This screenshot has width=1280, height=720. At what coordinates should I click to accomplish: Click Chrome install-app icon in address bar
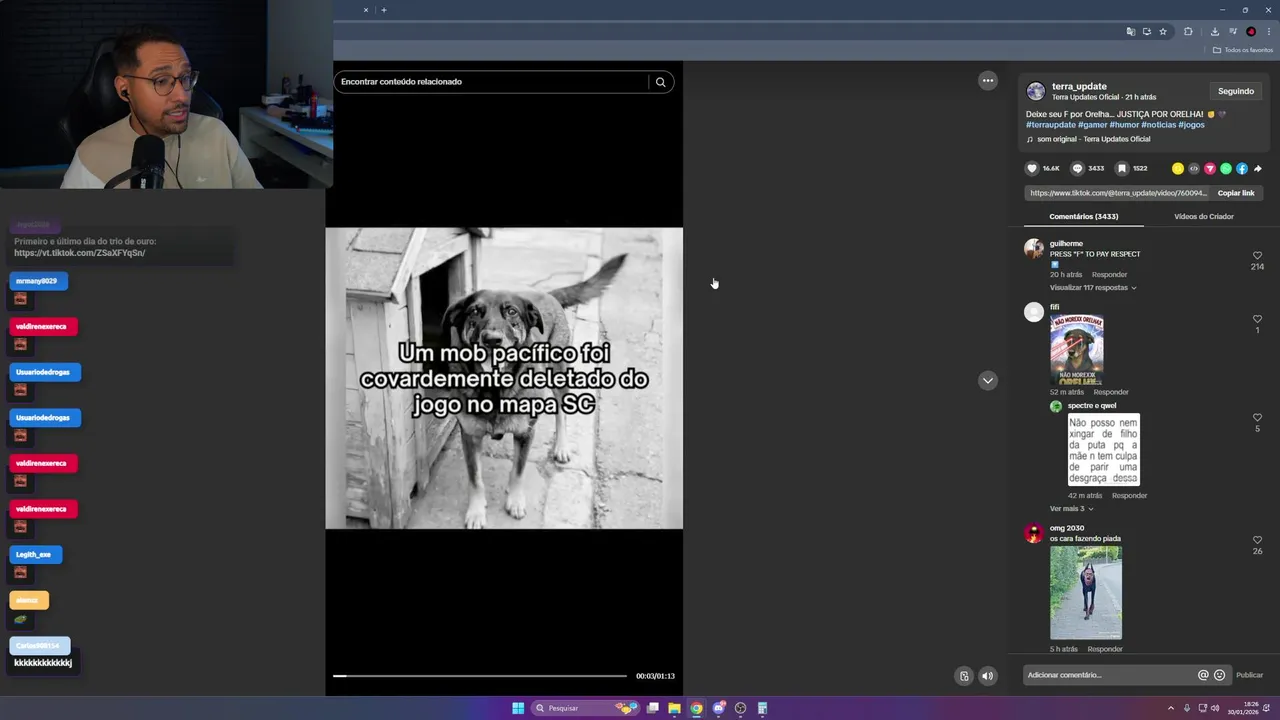[1147, 32]
